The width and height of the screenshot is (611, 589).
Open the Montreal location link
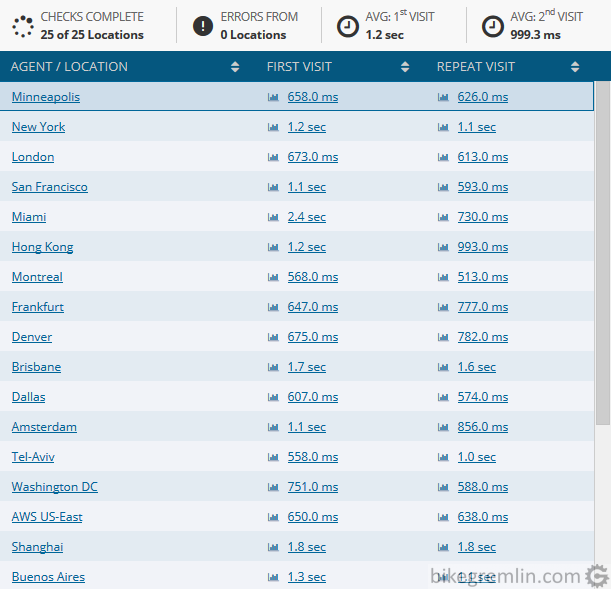click(x=37, y=277)
